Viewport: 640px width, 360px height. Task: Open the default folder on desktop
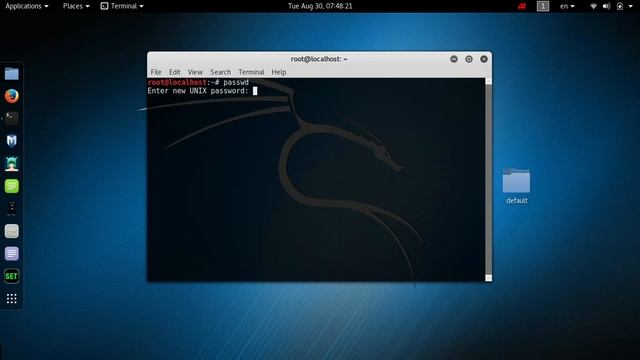(516, 186)
